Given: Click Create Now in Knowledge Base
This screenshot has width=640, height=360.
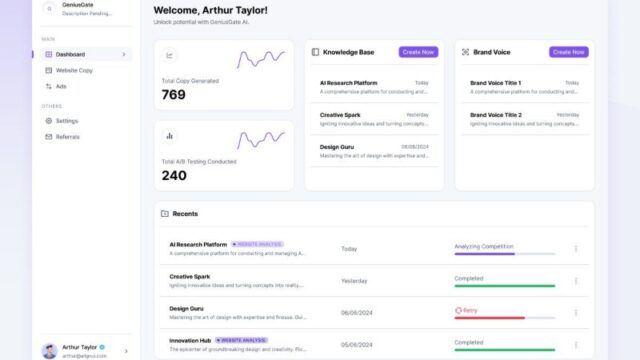Looking at the screenshot, I should (x=418, y=52).
